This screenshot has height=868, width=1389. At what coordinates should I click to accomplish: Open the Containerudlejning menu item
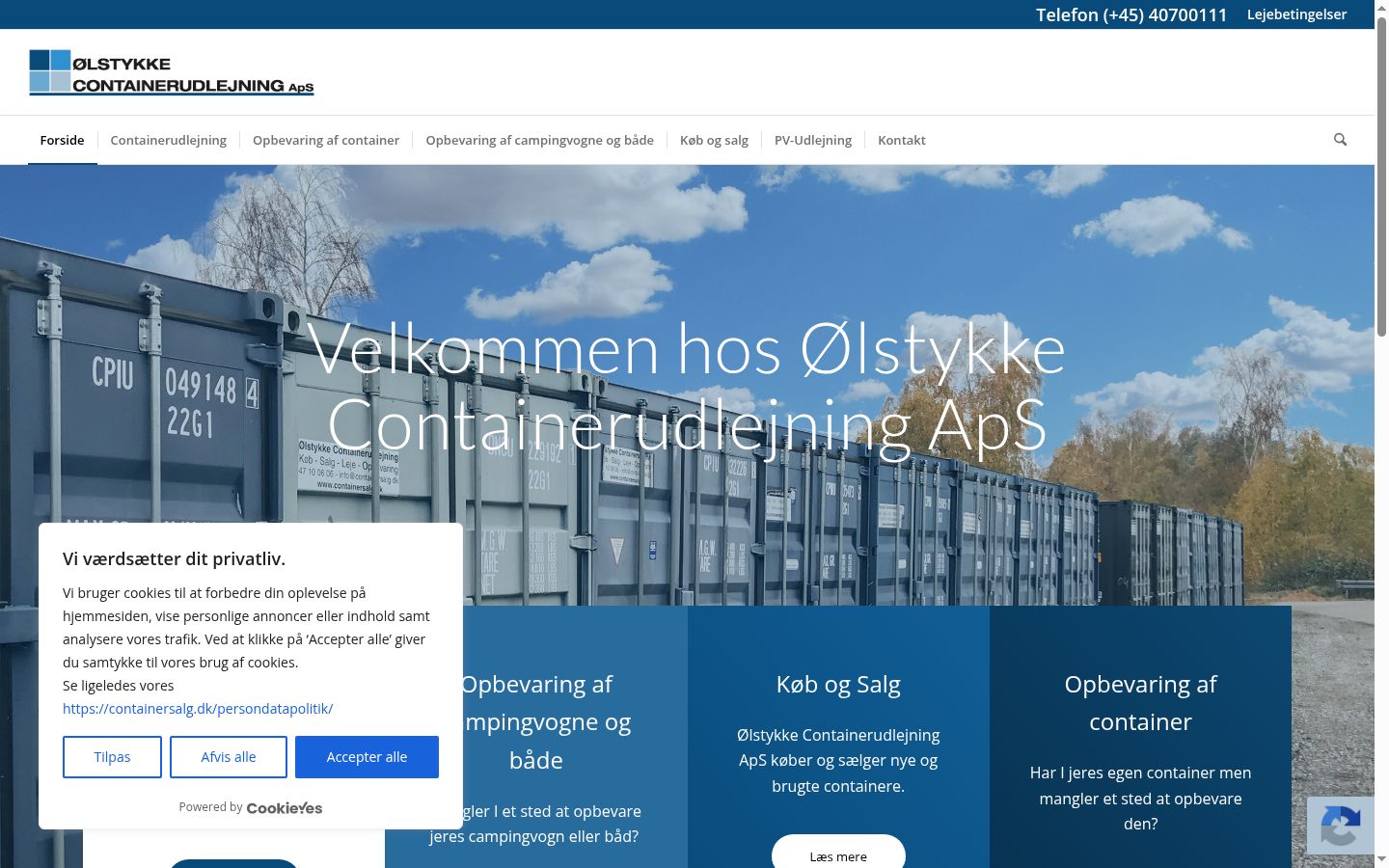pos(169,140)
